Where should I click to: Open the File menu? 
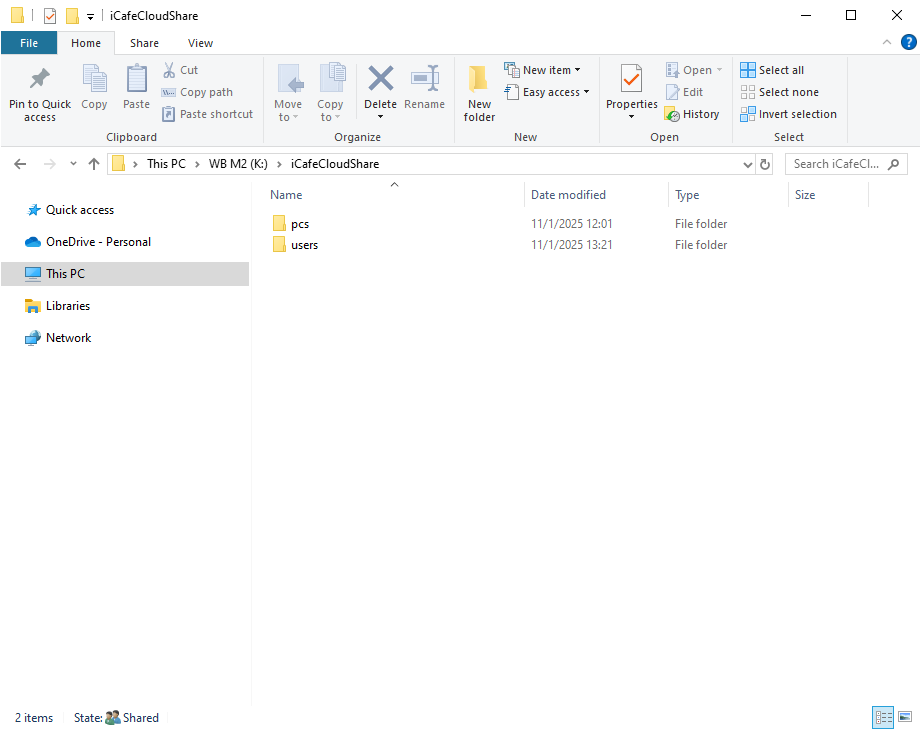pyautogui.click(x=29, y=43)
